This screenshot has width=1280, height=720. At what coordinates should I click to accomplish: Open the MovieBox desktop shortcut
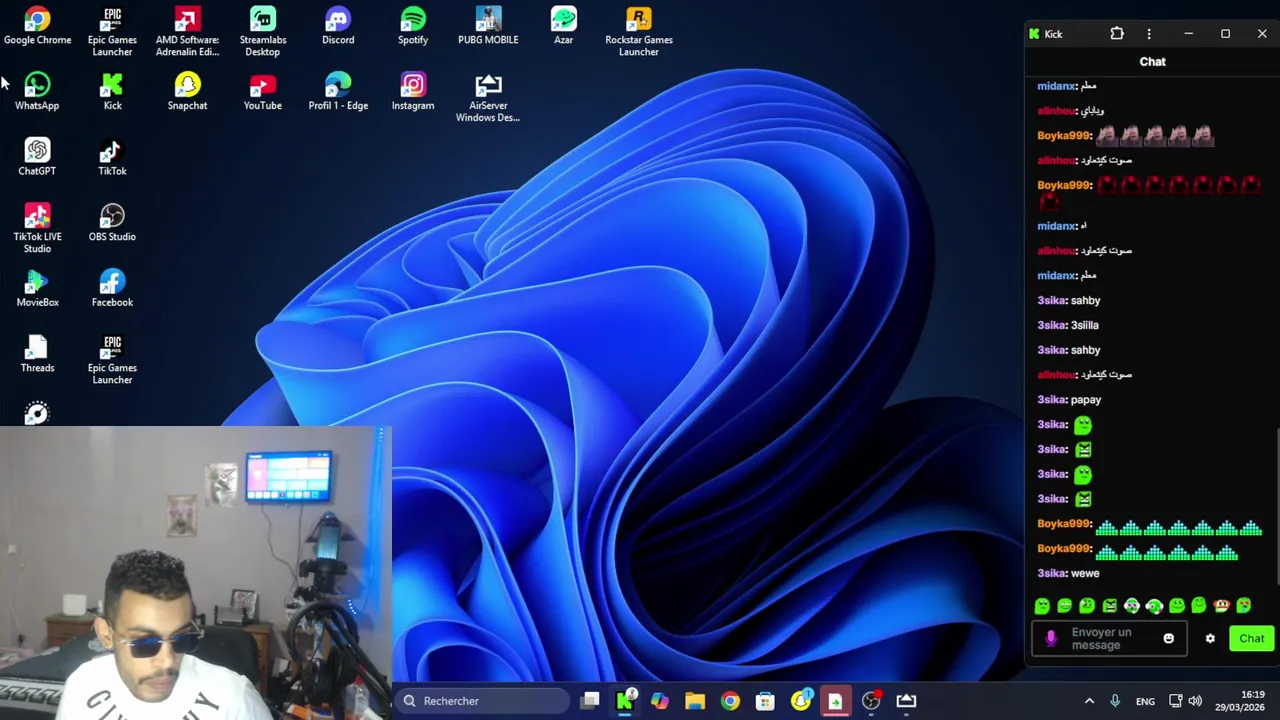(37, 289)
